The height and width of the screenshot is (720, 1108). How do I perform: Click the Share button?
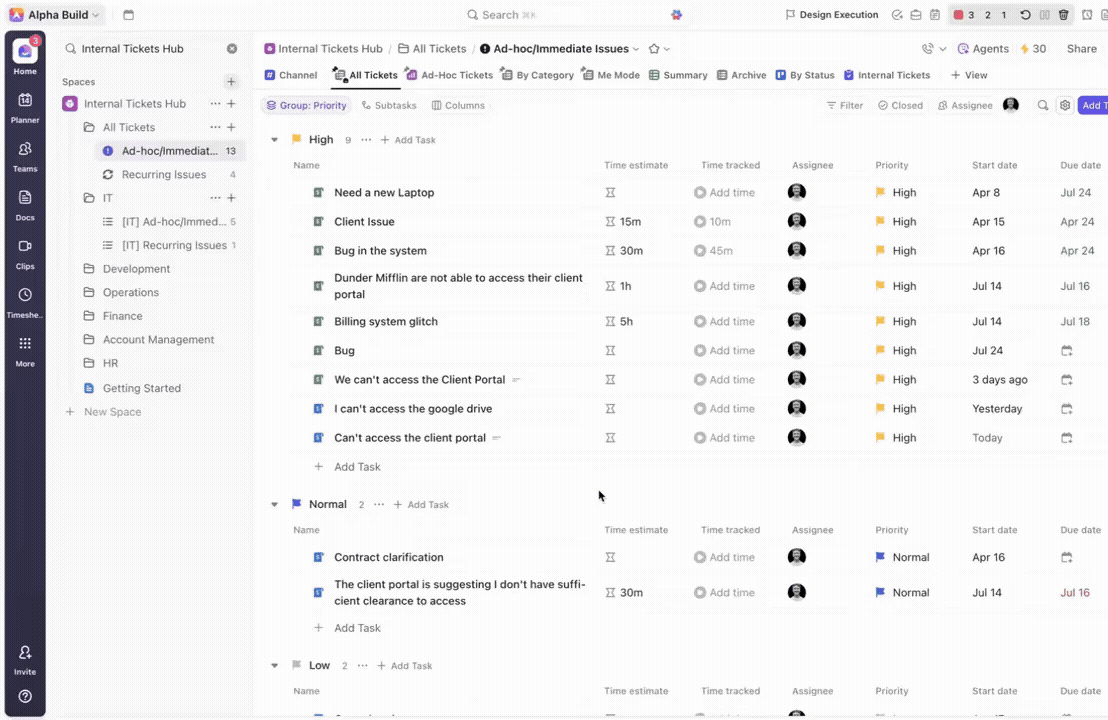1081,48
